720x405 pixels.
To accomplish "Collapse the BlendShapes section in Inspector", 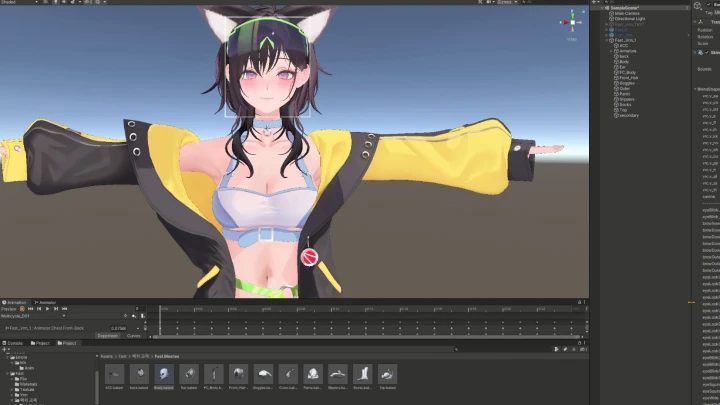I will click(x=695, y=89).
